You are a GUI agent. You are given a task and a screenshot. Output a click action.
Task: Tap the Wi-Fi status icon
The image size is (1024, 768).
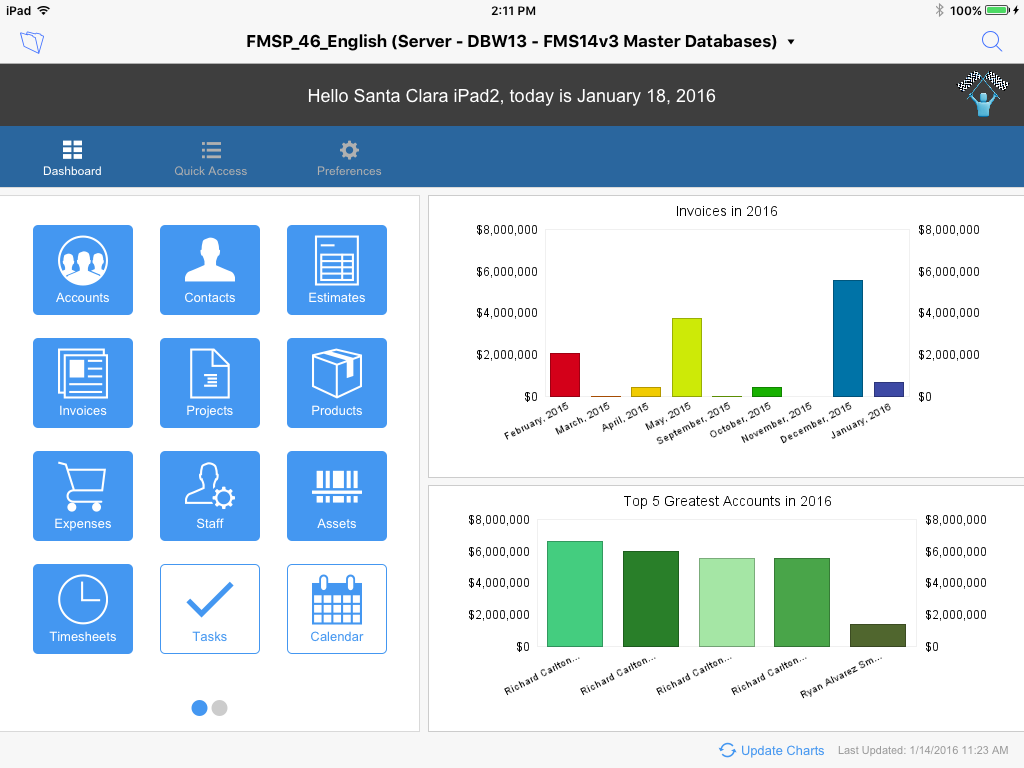(x=44, y=10)
